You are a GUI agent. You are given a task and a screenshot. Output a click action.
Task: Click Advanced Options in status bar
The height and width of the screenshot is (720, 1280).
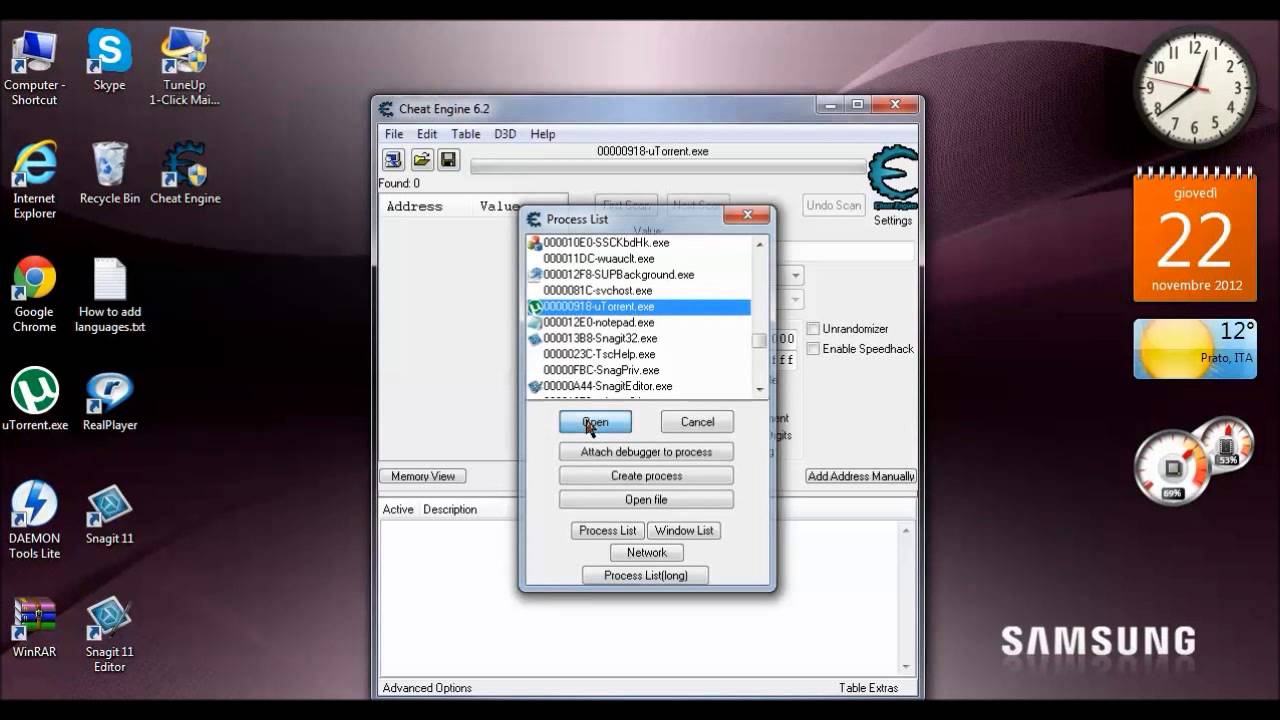point(427,688)
